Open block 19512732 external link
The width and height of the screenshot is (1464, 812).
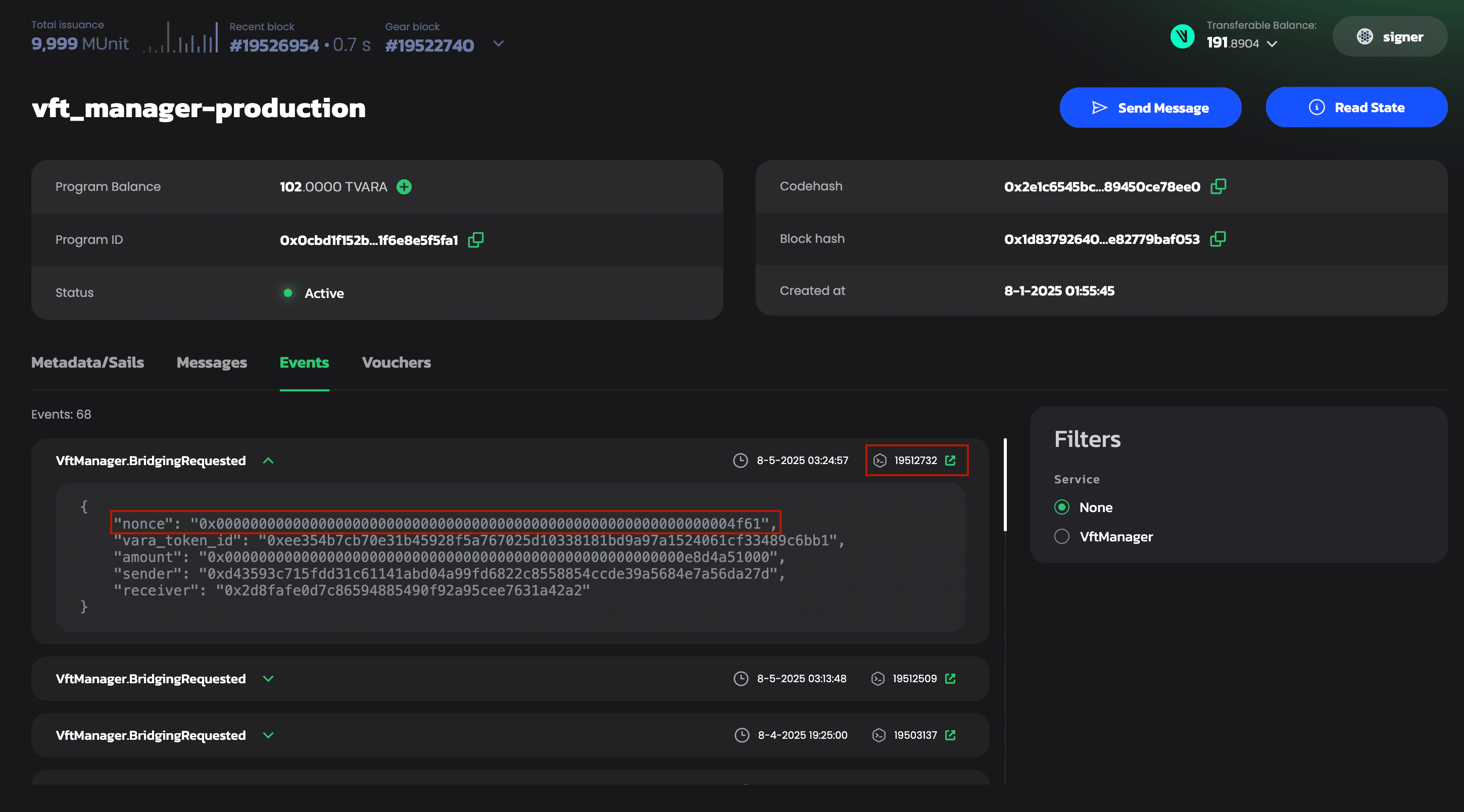(950, 460)
